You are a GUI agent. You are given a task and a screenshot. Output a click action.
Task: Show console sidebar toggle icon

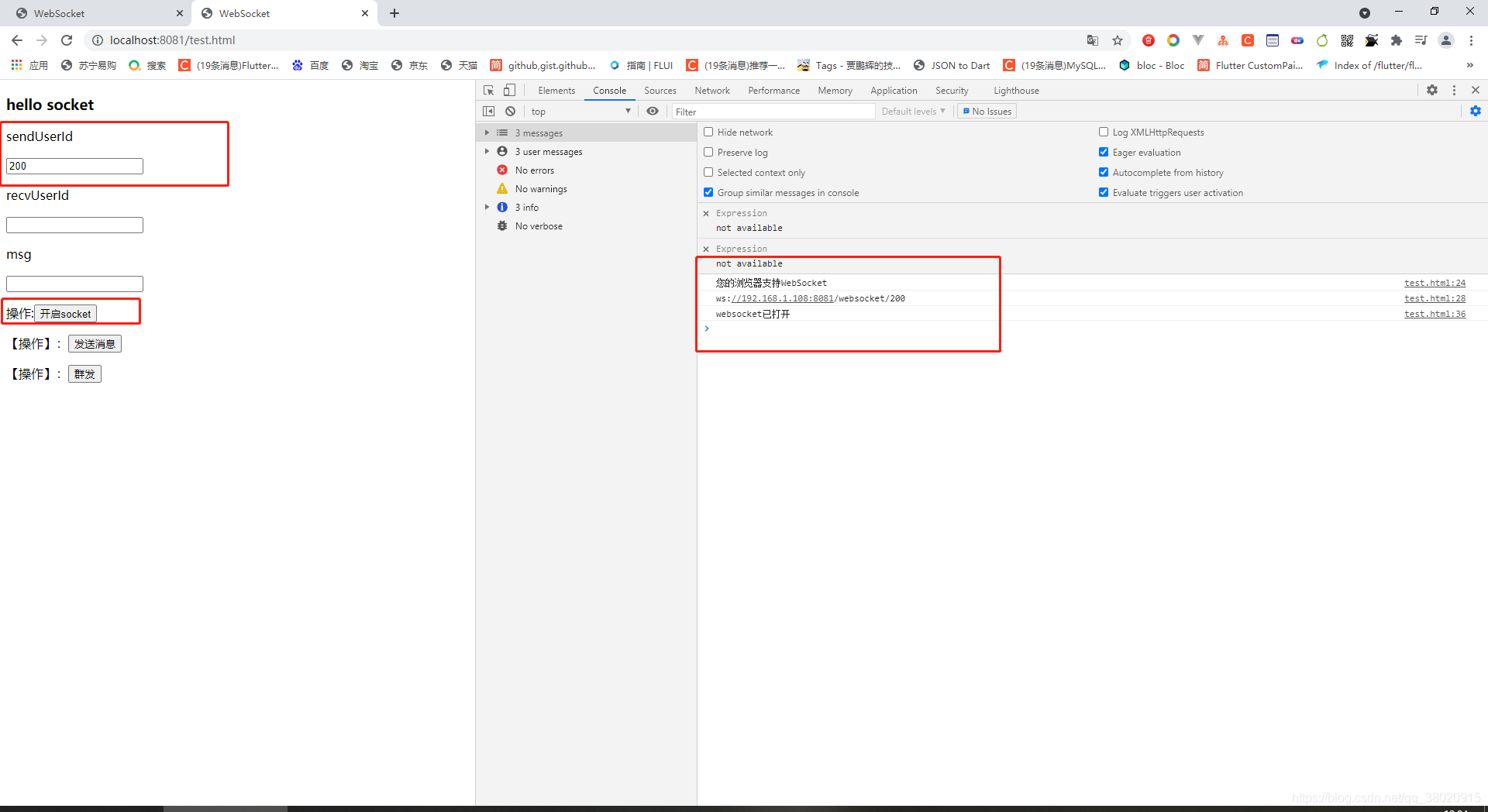tap(488, 112)
